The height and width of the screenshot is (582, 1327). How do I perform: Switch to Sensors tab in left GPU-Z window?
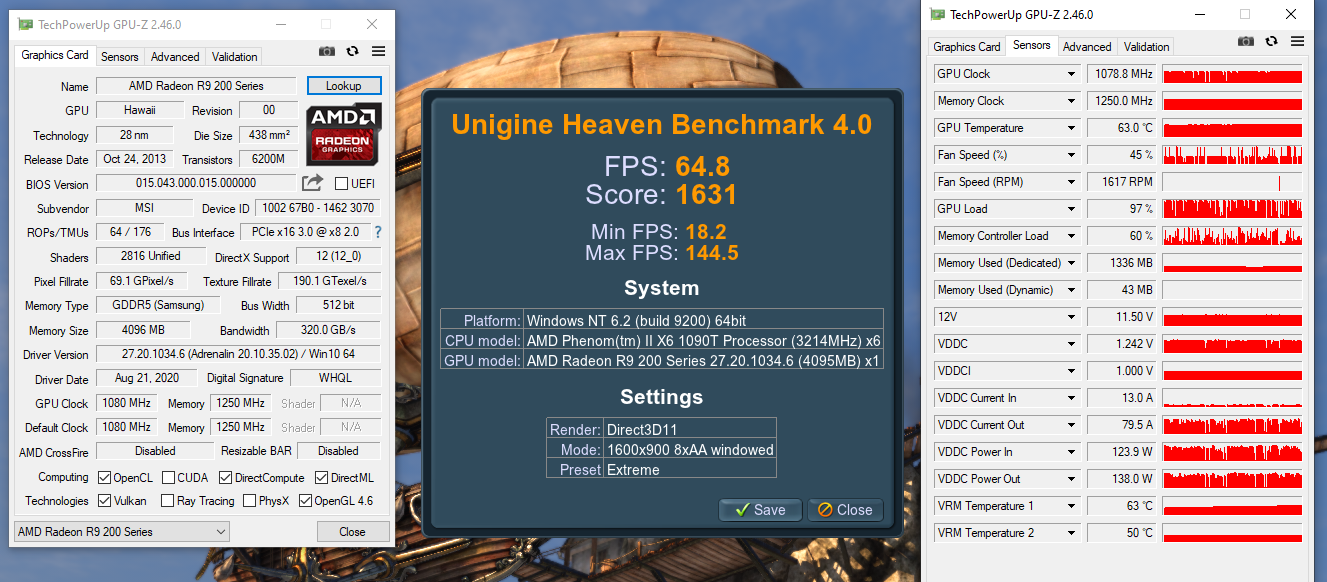pyautogui.click(x=120, y=57)
